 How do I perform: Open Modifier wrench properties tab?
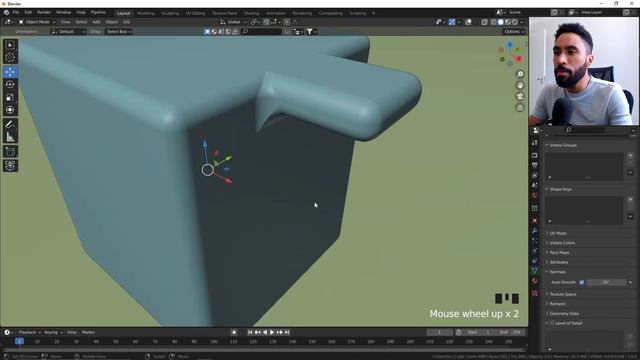[535, 231]
